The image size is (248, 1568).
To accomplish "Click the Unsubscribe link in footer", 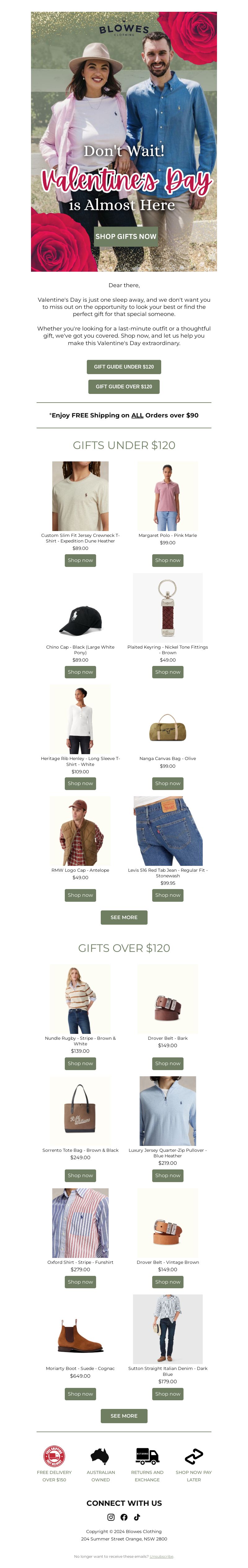I will 162,1556.
